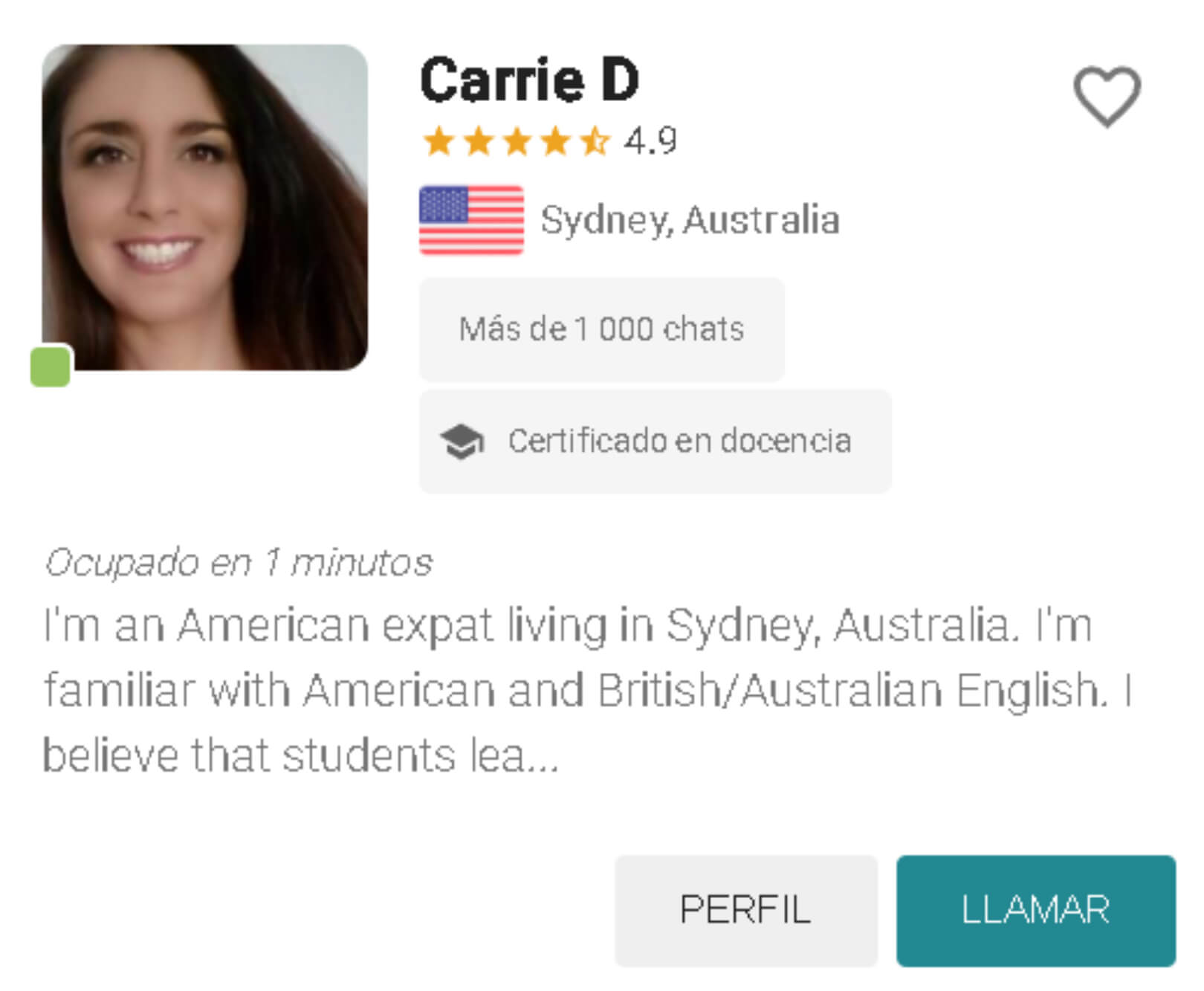This screenshot has width=1204, height=991.
Task: Tap the Certificado en docencia badge
Action: (x=656, y=442)
